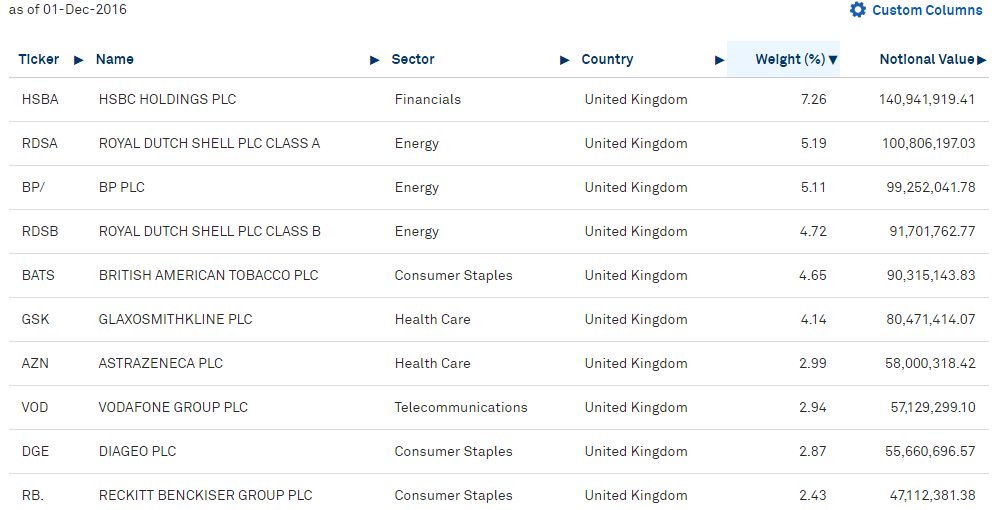Click the sort arrow beside Name header
The image size is (1003, 510).
coord(375,60)
